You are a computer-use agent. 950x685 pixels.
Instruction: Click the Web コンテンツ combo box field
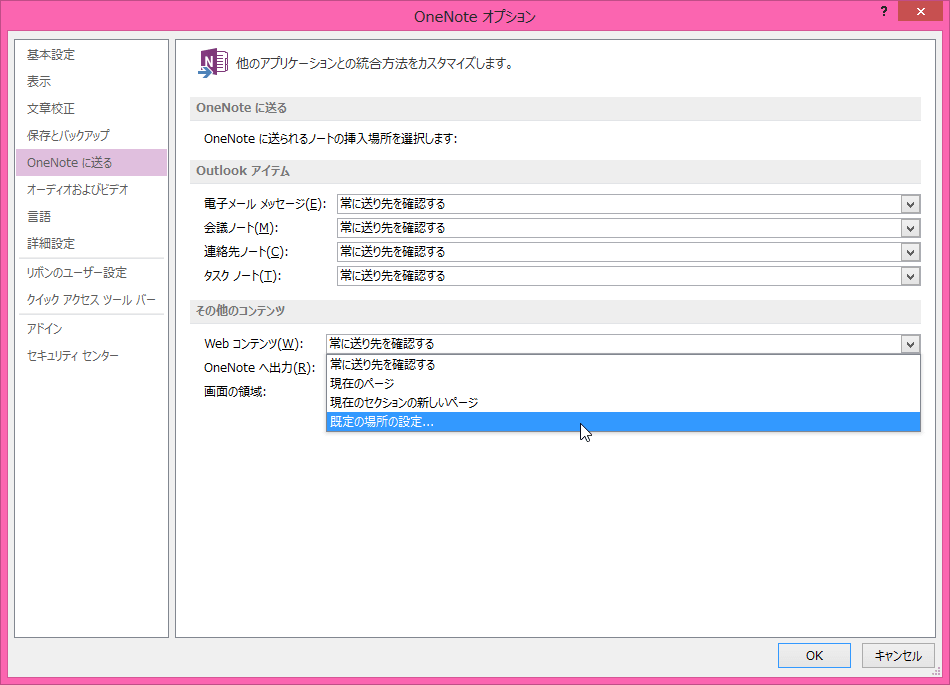[x=623, y=344]
